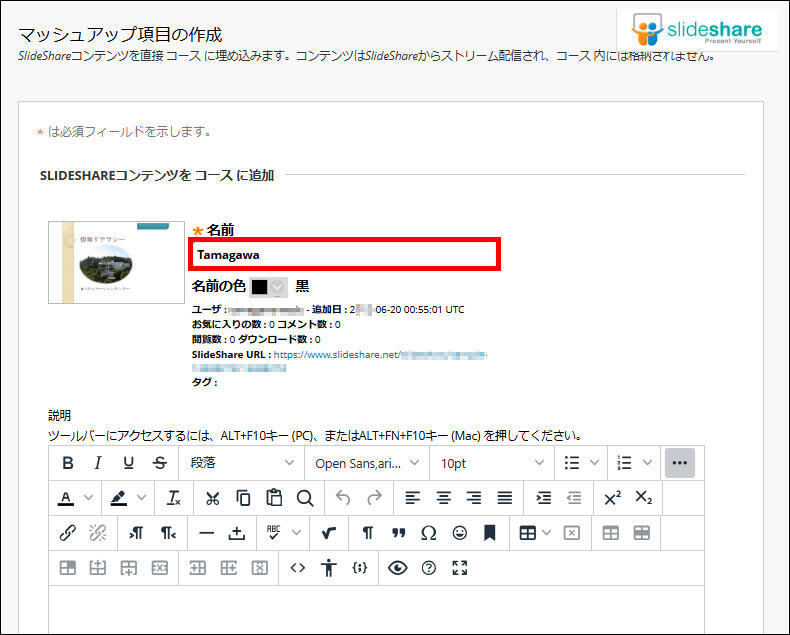Viewport: 790px width, 635px height.
Task: Center align the text
Action: coord(443,498)
